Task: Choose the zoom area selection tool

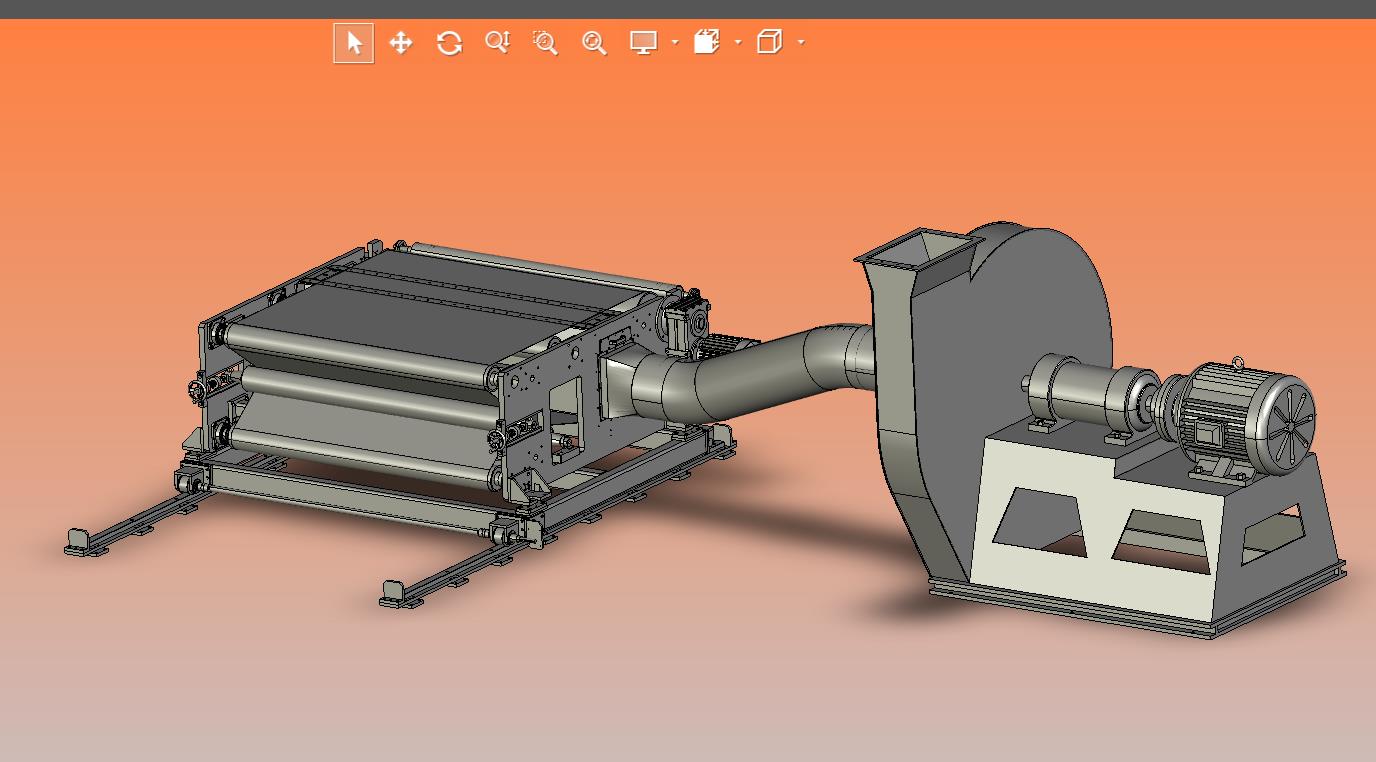Action: coord(545,42)
